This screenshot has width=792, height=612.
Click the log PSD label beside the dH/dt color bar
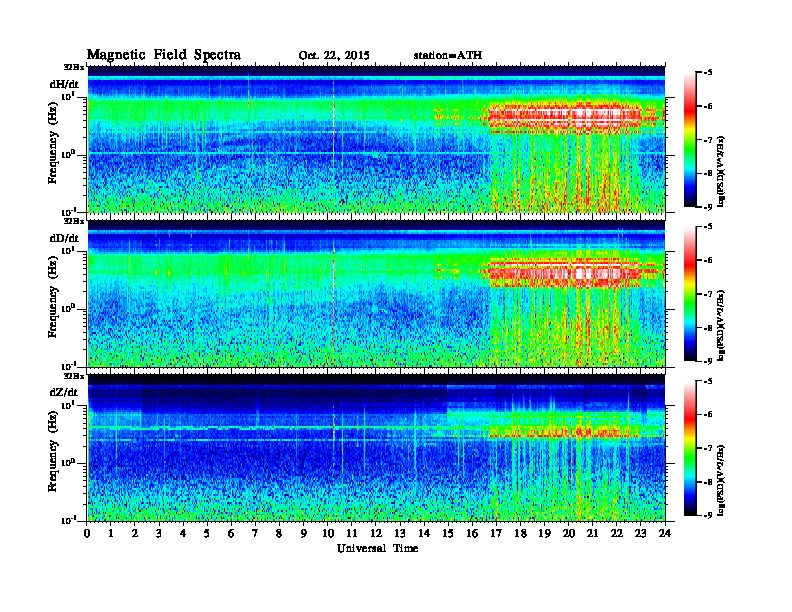point(721,171)
